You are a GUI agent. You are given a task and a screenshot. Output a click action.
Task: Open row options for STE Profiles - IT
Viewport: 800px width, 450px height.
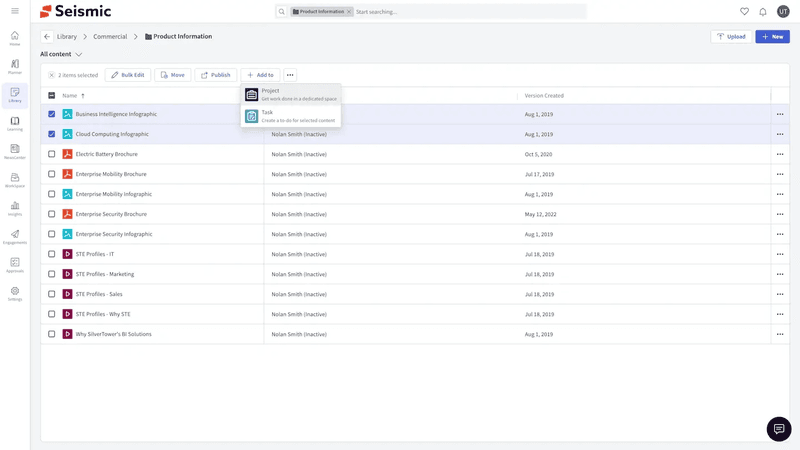[x=780, y=254]
